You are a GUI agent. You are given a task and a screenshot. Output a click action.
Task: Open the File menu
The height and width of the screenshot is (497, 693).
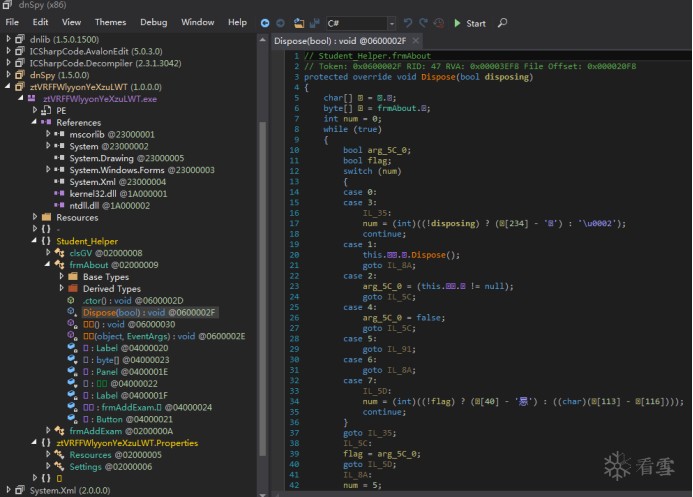tap(12, 22)
